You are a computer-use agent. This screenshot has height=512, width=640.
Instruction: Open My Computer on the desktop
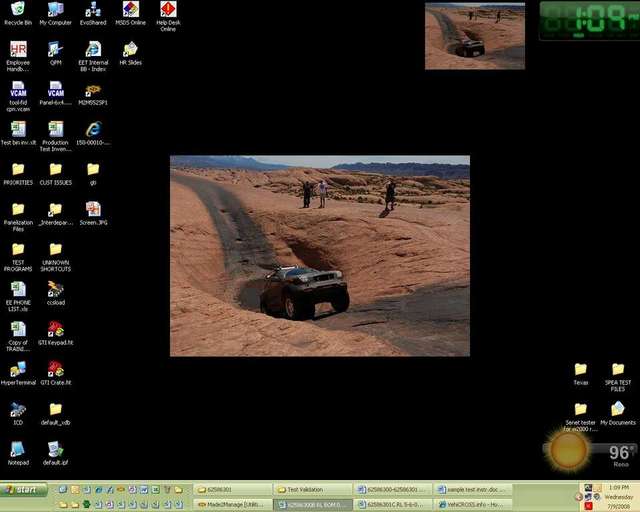tap(56, 13)
